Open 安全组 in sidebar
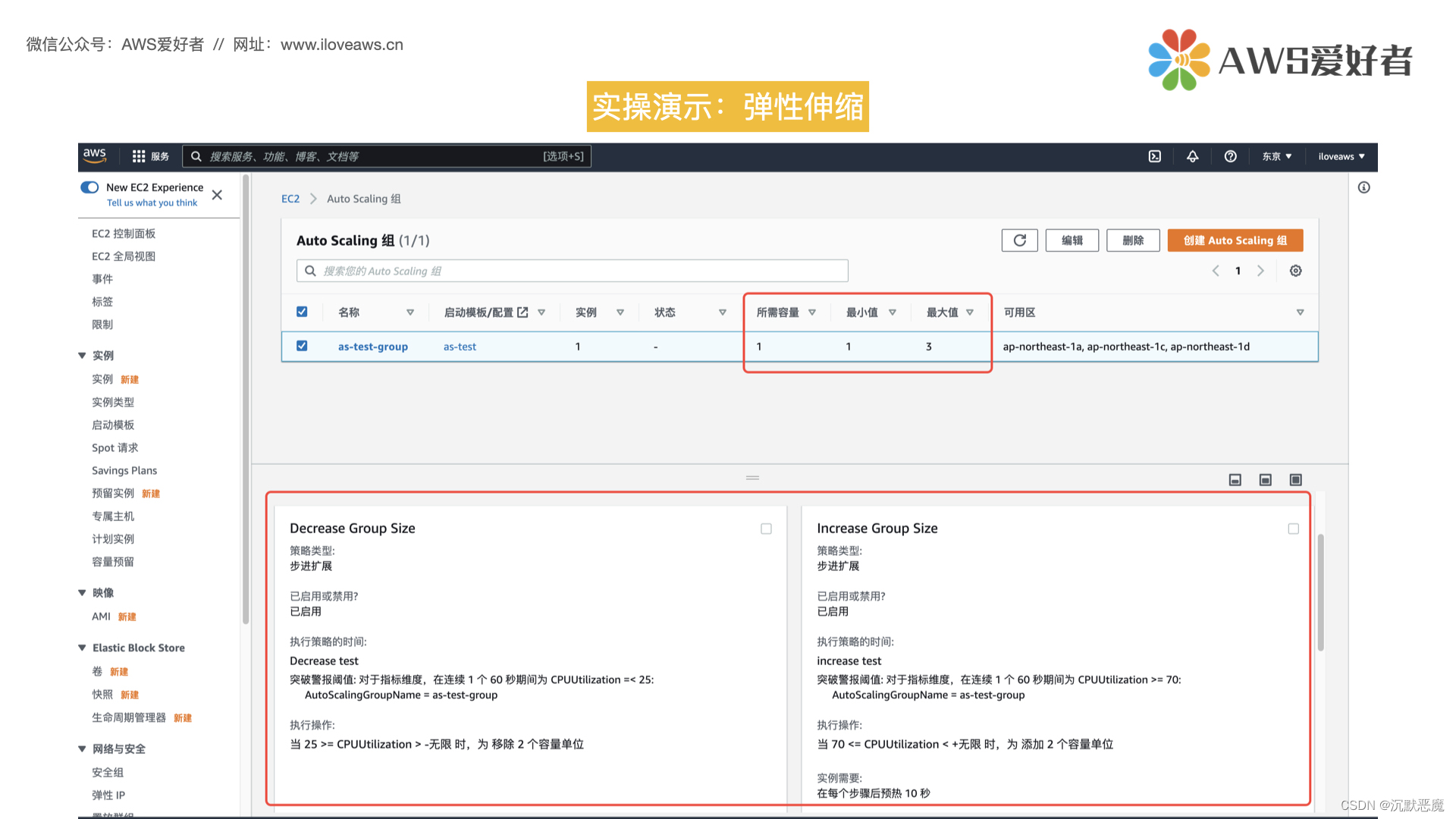This screenshot has height=819, width=1456. click(108, 773)
